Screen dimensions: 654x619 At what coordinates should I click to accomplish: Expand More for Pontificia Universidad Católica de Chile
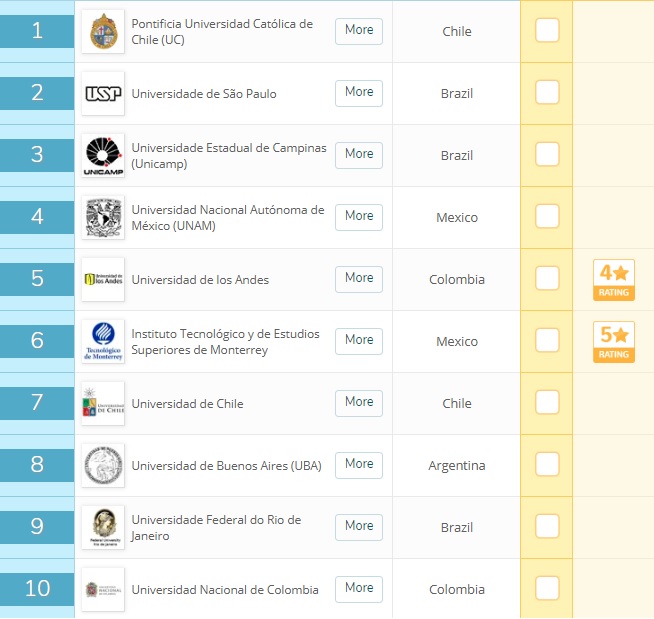[359, 30]
